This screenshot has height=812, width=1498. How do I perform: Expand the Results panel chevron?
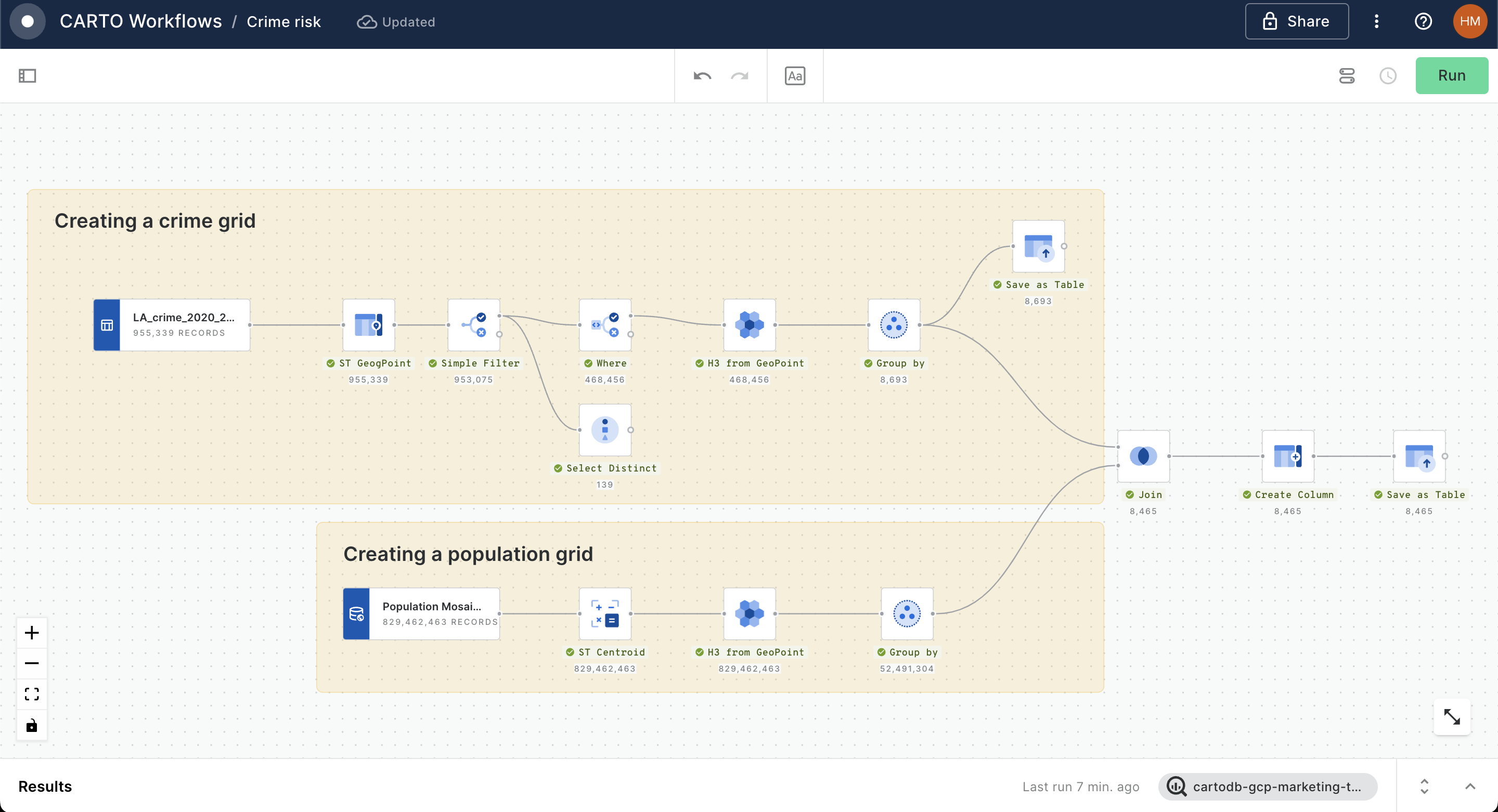1470,787
